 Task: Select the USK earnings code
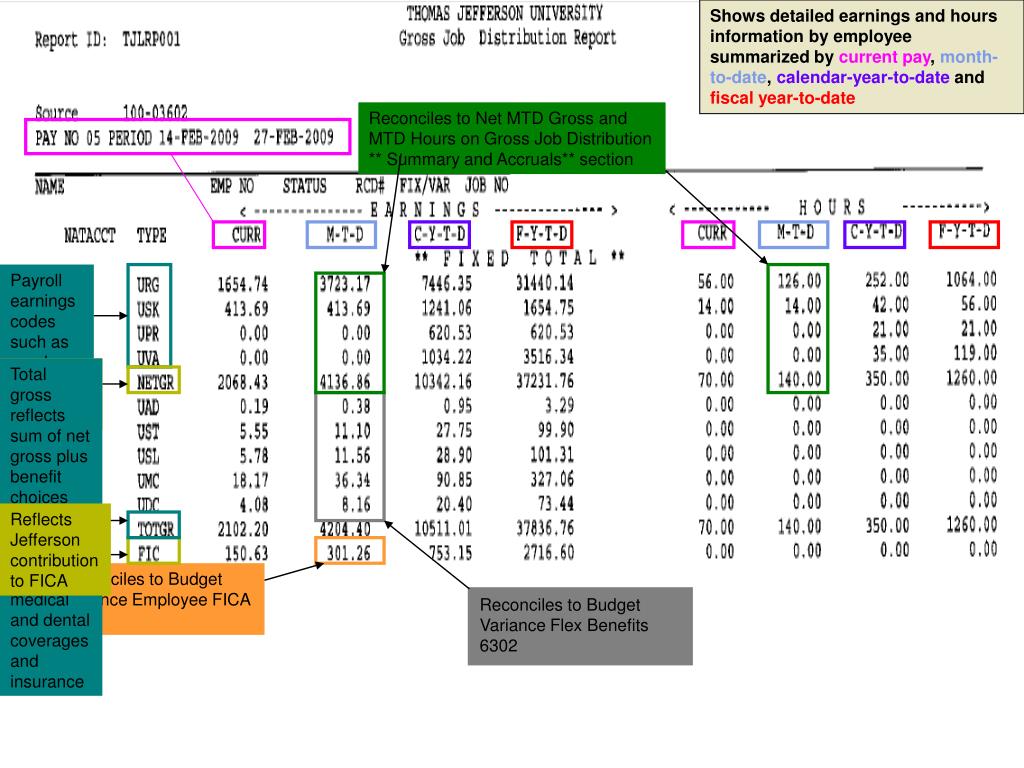(148, 309)
